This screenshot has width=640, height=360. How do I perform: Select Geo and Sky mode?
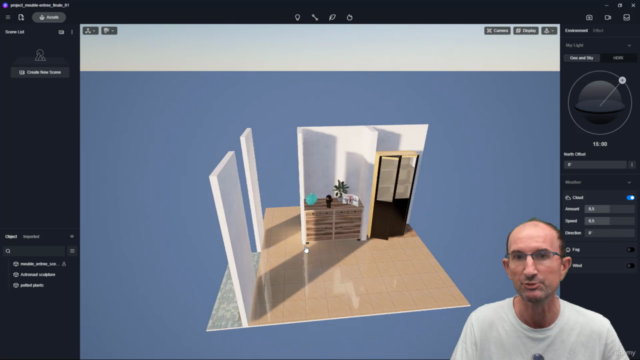pyautogui.click(x=582, y=58)
